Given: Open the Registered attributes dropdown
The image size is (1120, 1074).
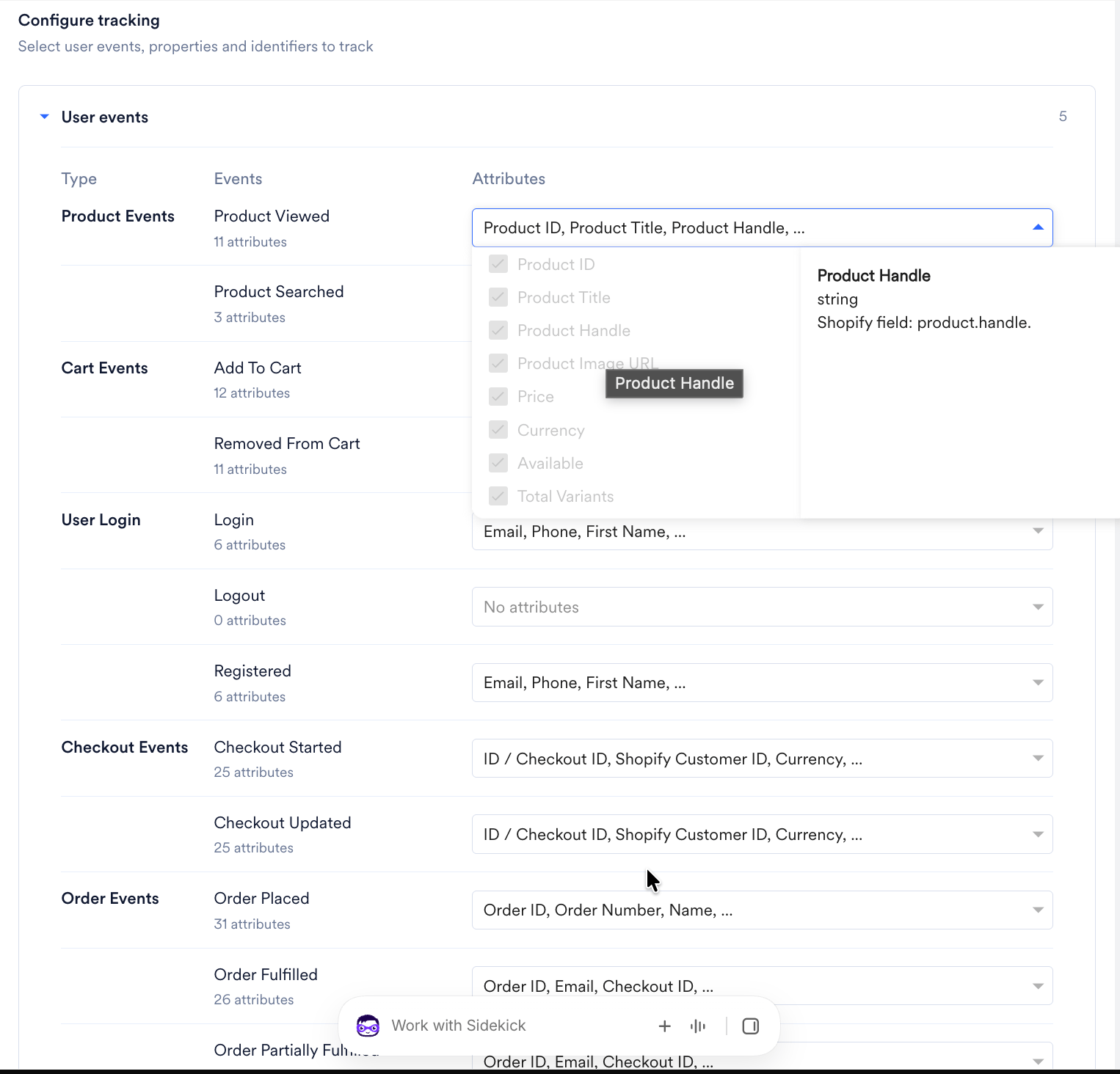Looking at the screenshot, I should [x=762, y=683].
